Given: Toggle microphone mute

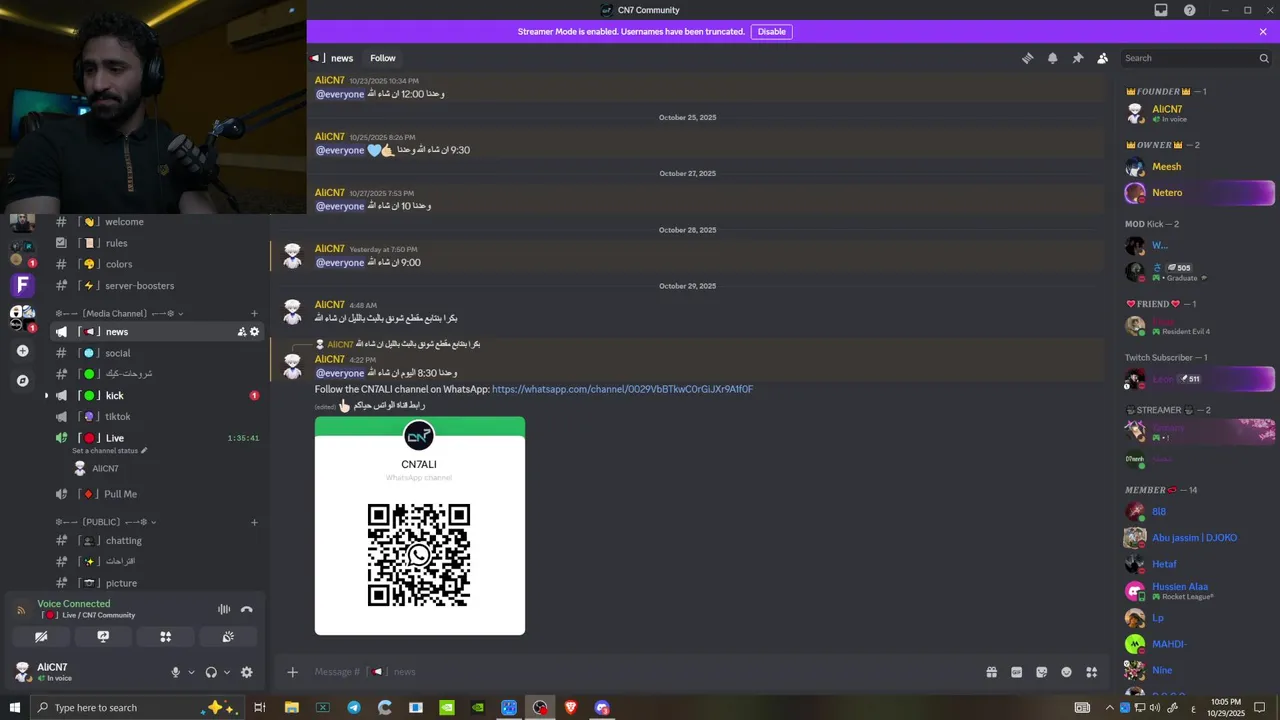Looking at the screenshot, I should 176,672.
